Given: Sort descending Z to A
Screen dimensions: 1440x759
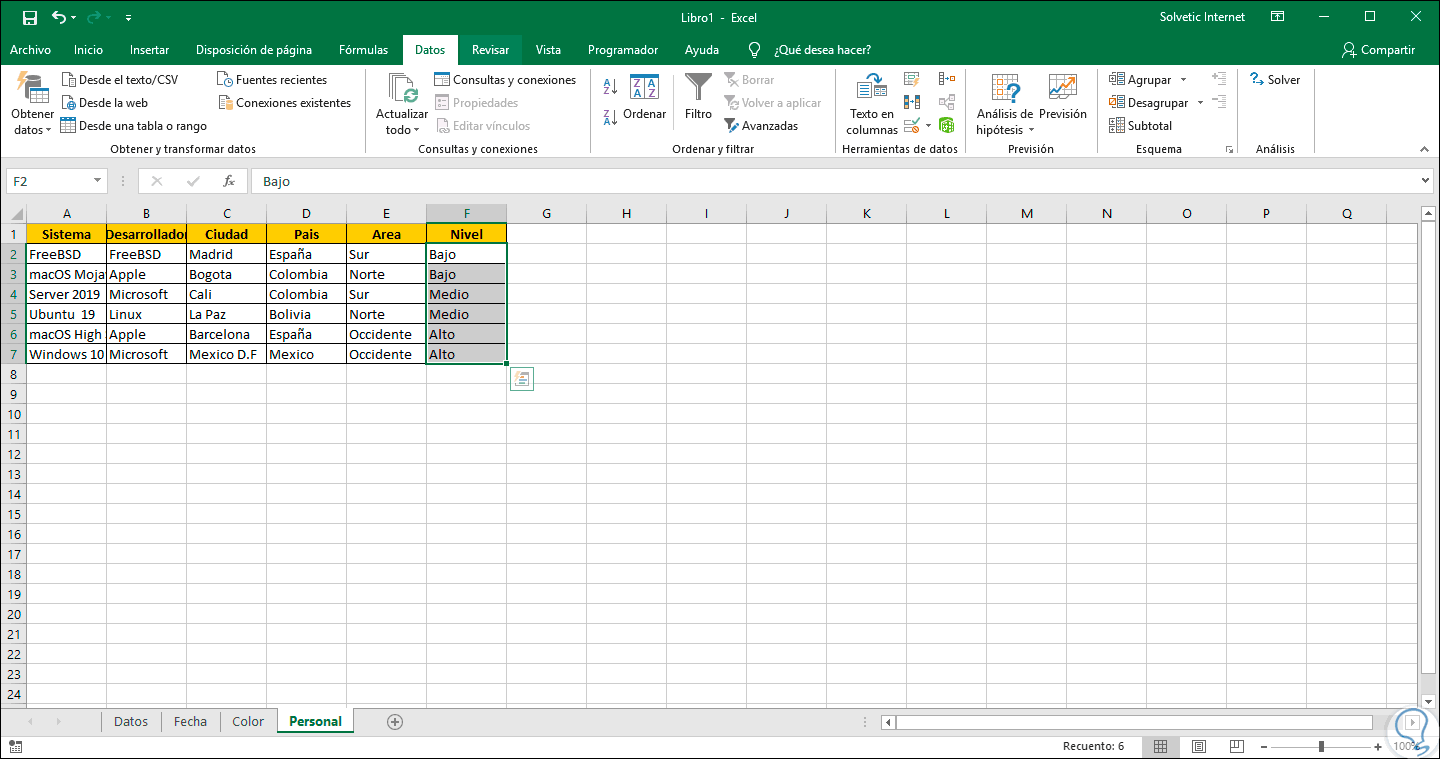Looking at the screenshot, I should 610,117.
